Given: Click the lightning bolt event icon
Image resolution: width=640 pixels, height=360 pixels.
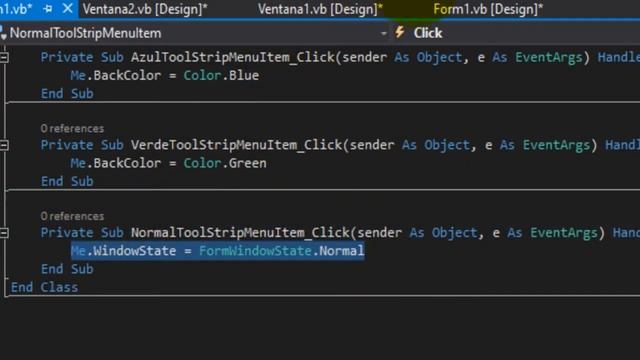Looking at the screenshot, I should [x=400, y=32].
